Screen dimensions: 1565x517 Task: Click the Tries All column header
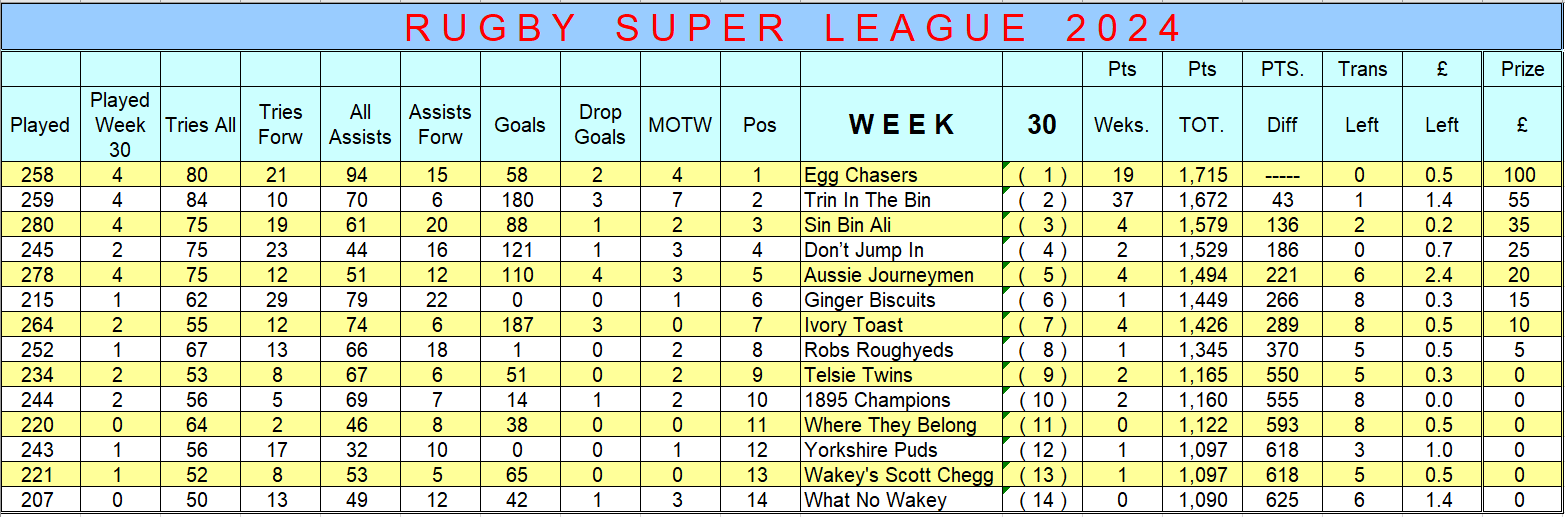(200, 125)
